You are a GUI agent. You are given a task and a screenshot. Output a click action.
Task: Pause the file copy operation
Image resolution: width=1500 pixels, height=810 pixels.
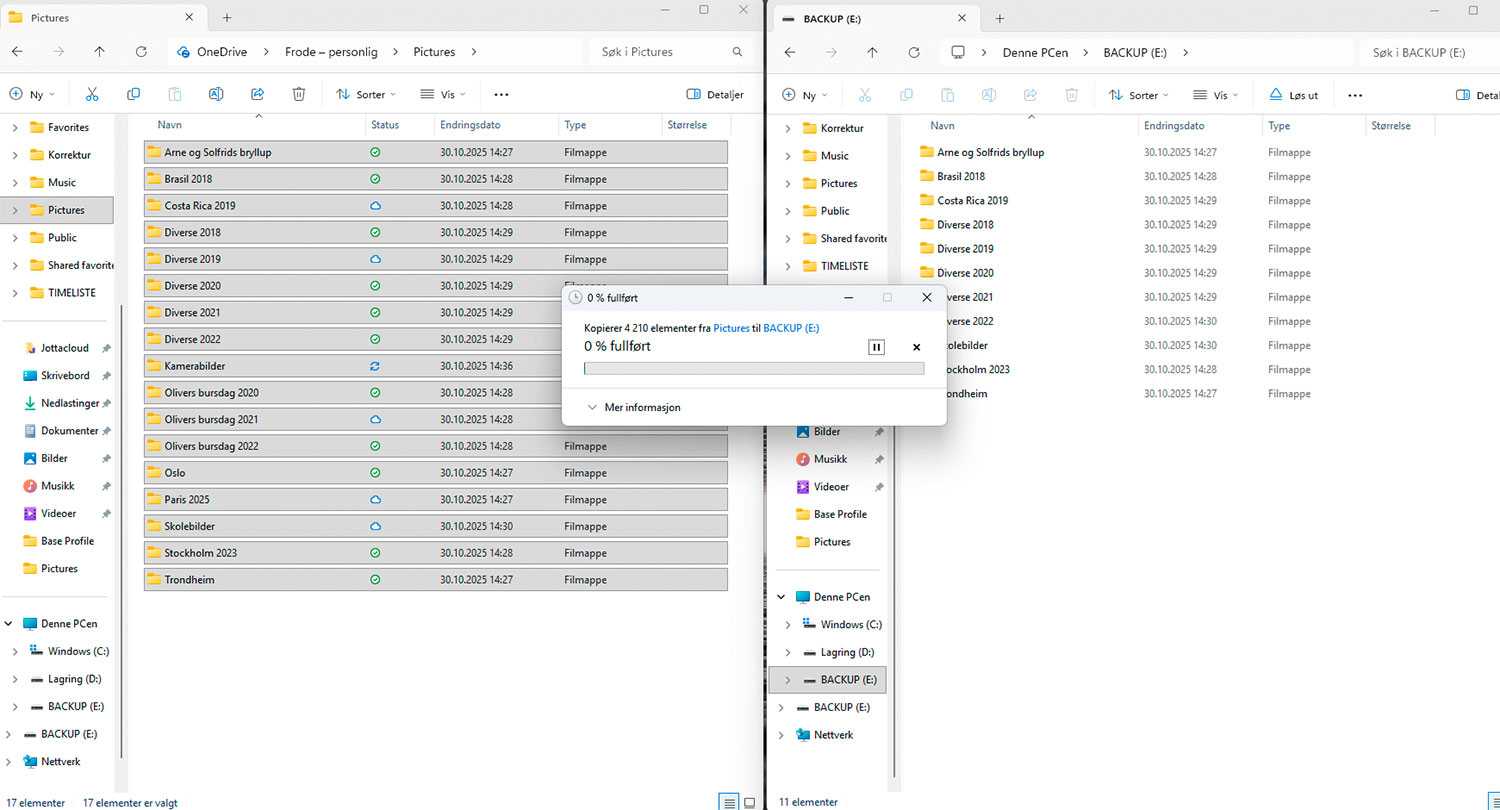(x=876, y=347)
